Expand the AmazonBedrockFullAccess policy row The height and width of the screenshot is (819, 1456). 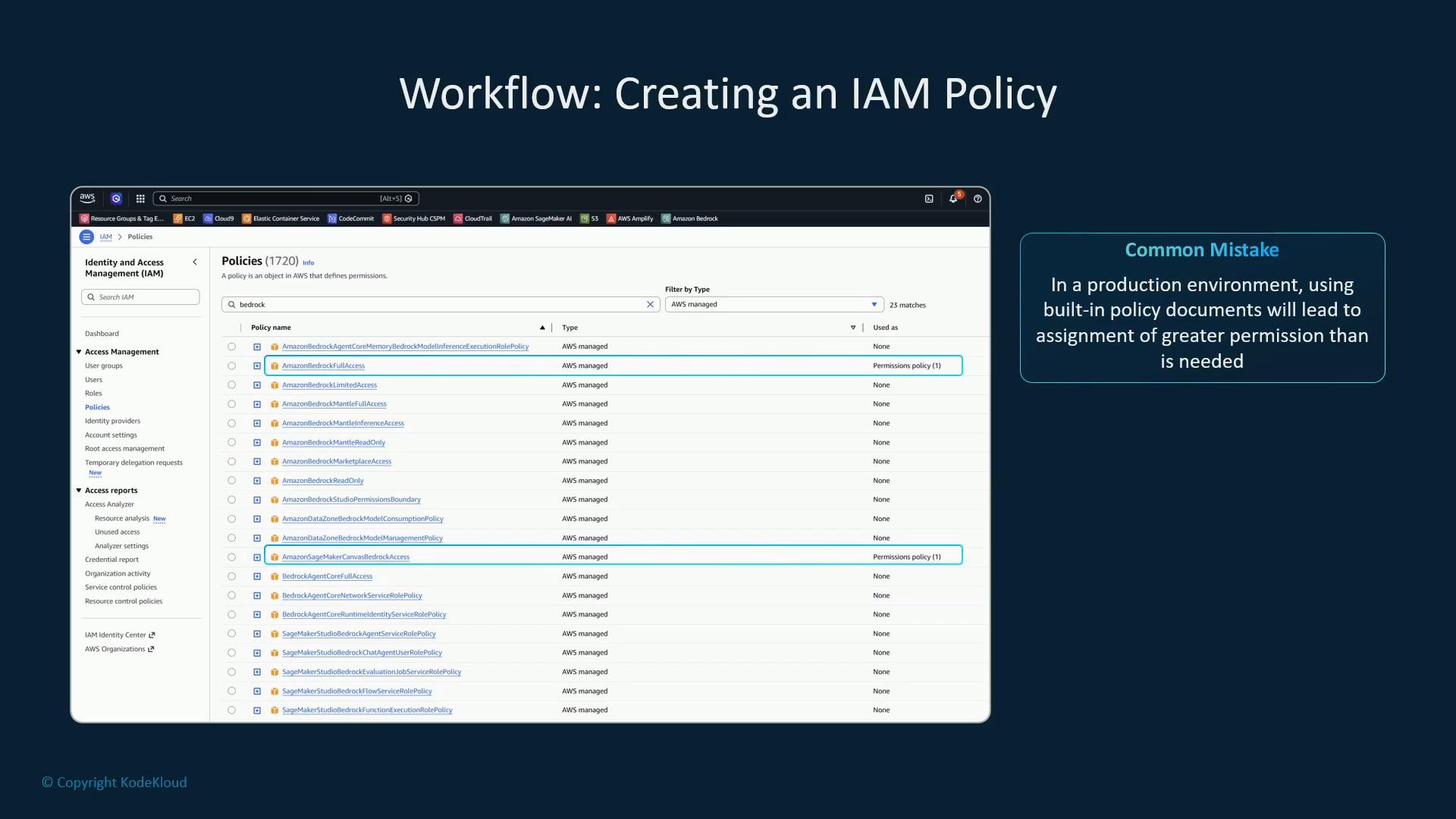[257, 366]
